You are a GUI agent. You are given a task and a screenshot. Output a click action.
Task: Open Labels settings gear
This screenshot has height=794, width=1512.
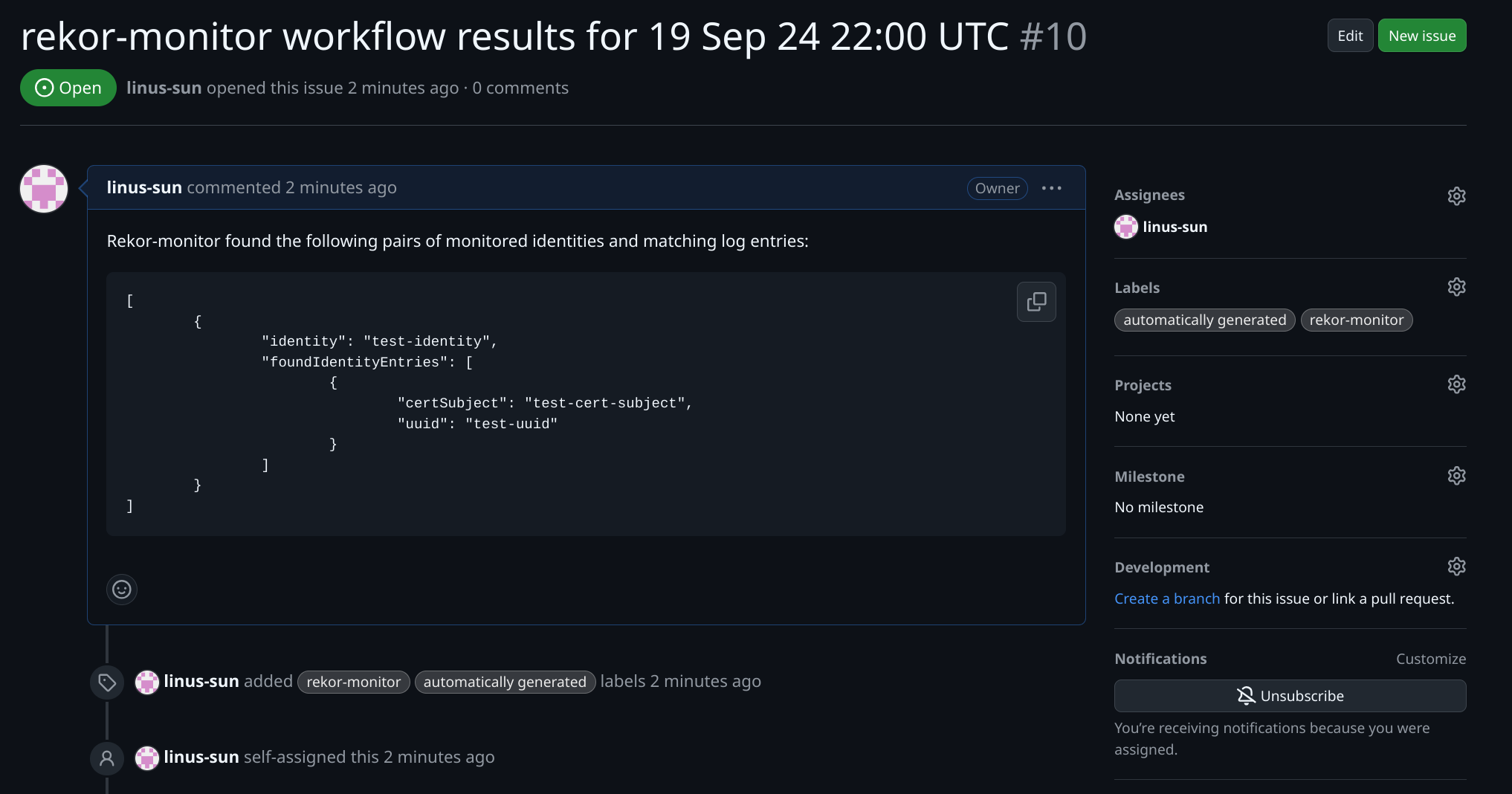point(1456,287)
